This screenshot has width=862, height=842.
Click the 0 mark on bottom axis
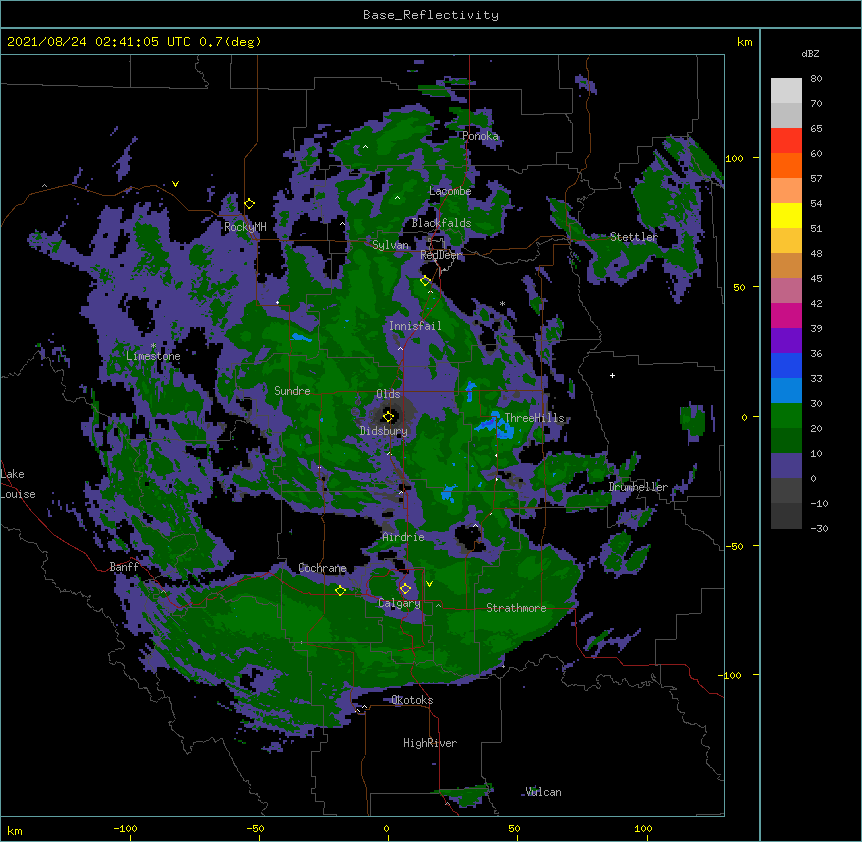[386, 828]
